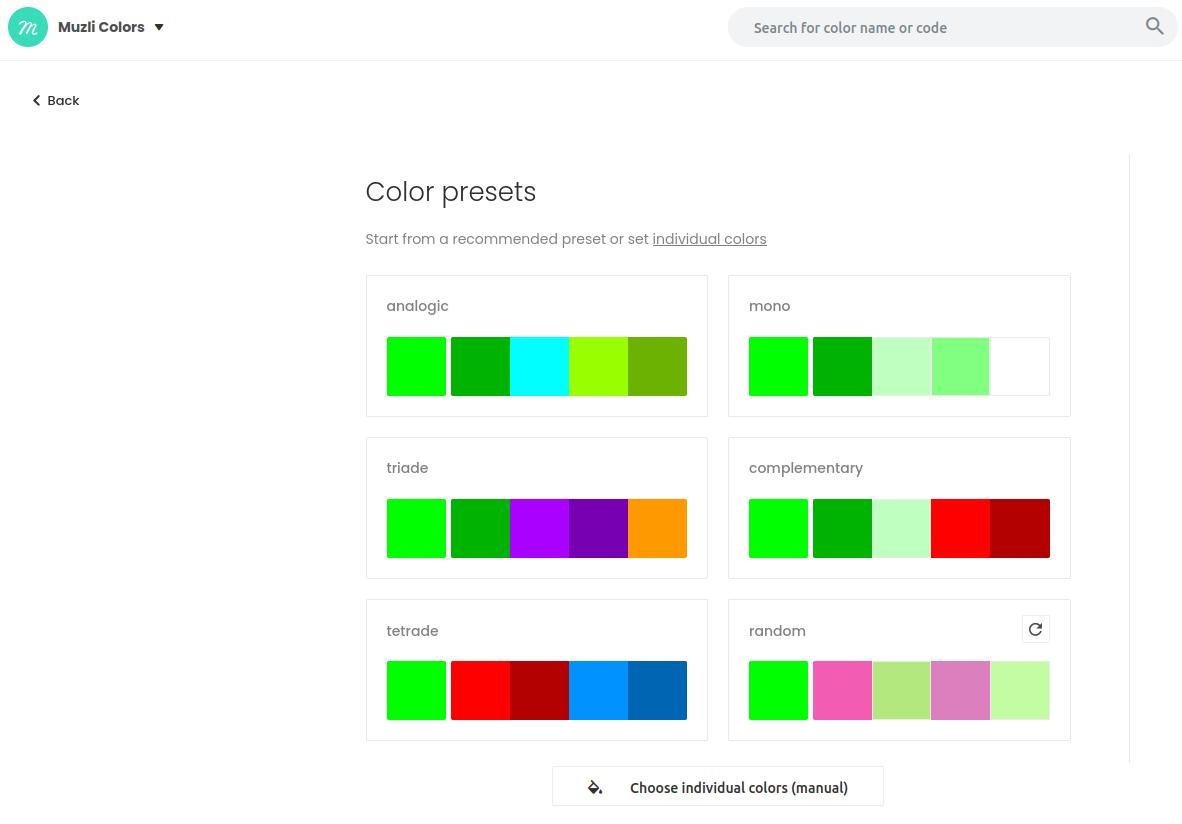Pick the orange swatch in triade preset
Image resolution: width=1182 pixels, height=824 pixels.
click(x=657, y=528)
